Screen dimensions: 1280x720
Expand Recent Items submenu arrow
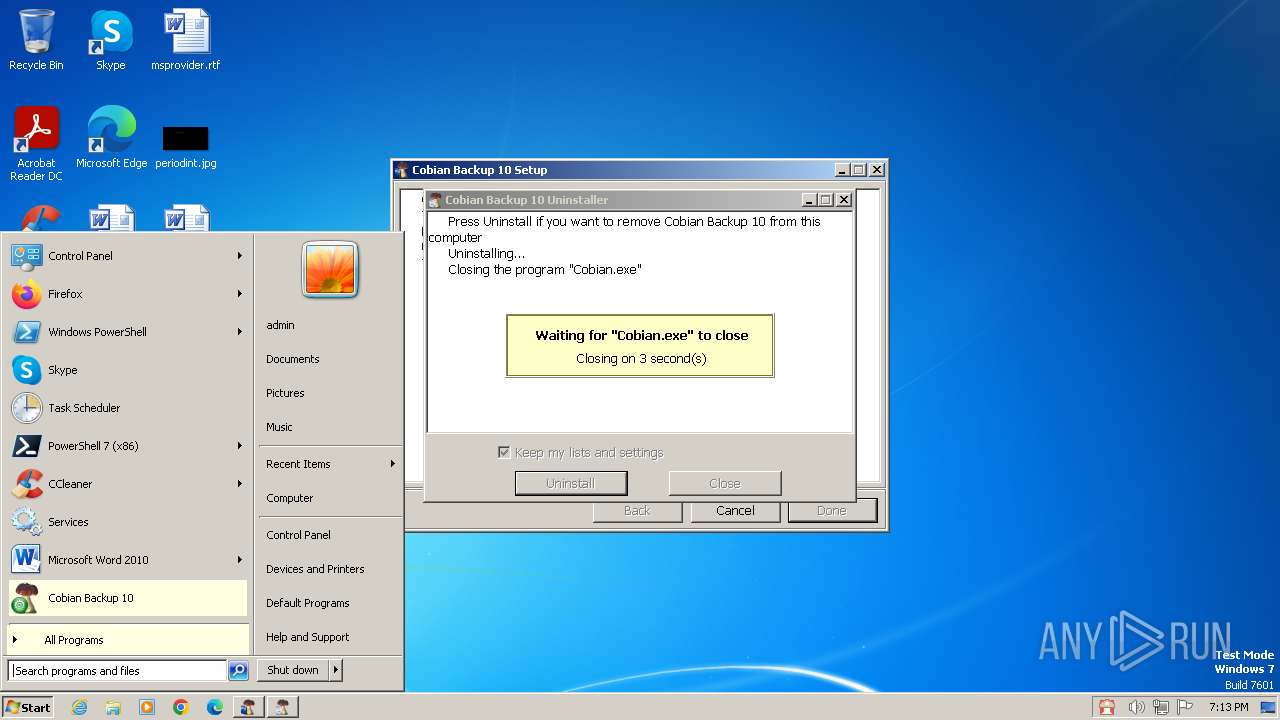click(x=393, y=464)
